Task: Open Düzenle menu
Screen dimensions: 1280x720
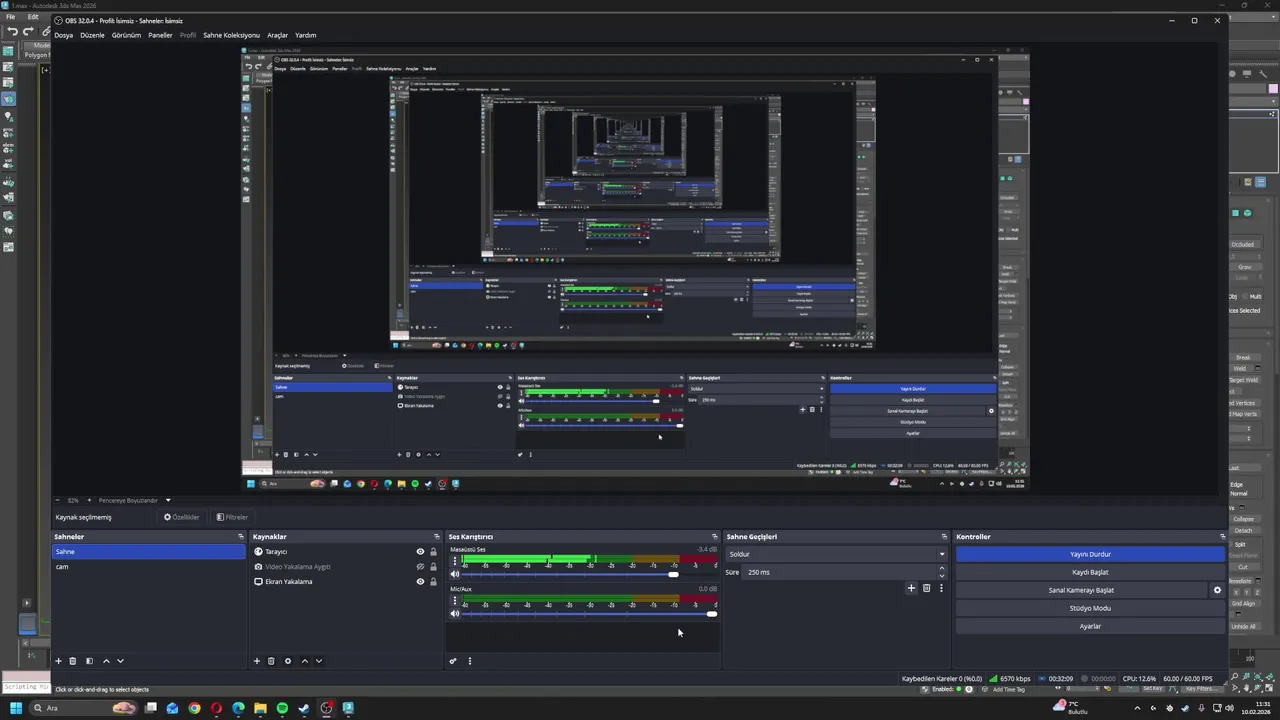Action: [x=92, y=35]
